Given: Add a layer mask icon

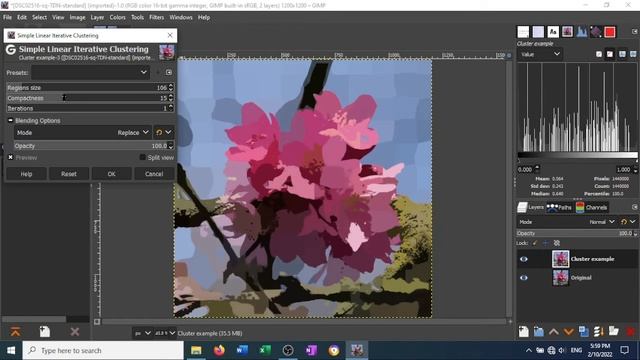Looking at the screenshot, I should point(614,331).
